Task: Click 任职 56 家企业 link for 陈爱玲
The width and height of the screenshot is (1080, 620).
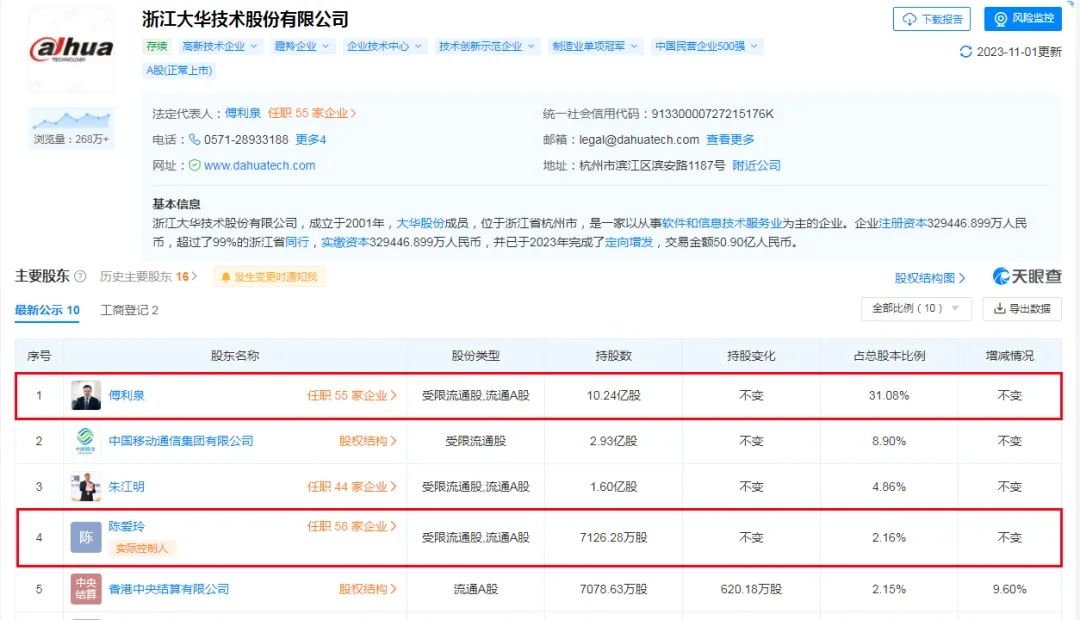Action: (352, 526)
